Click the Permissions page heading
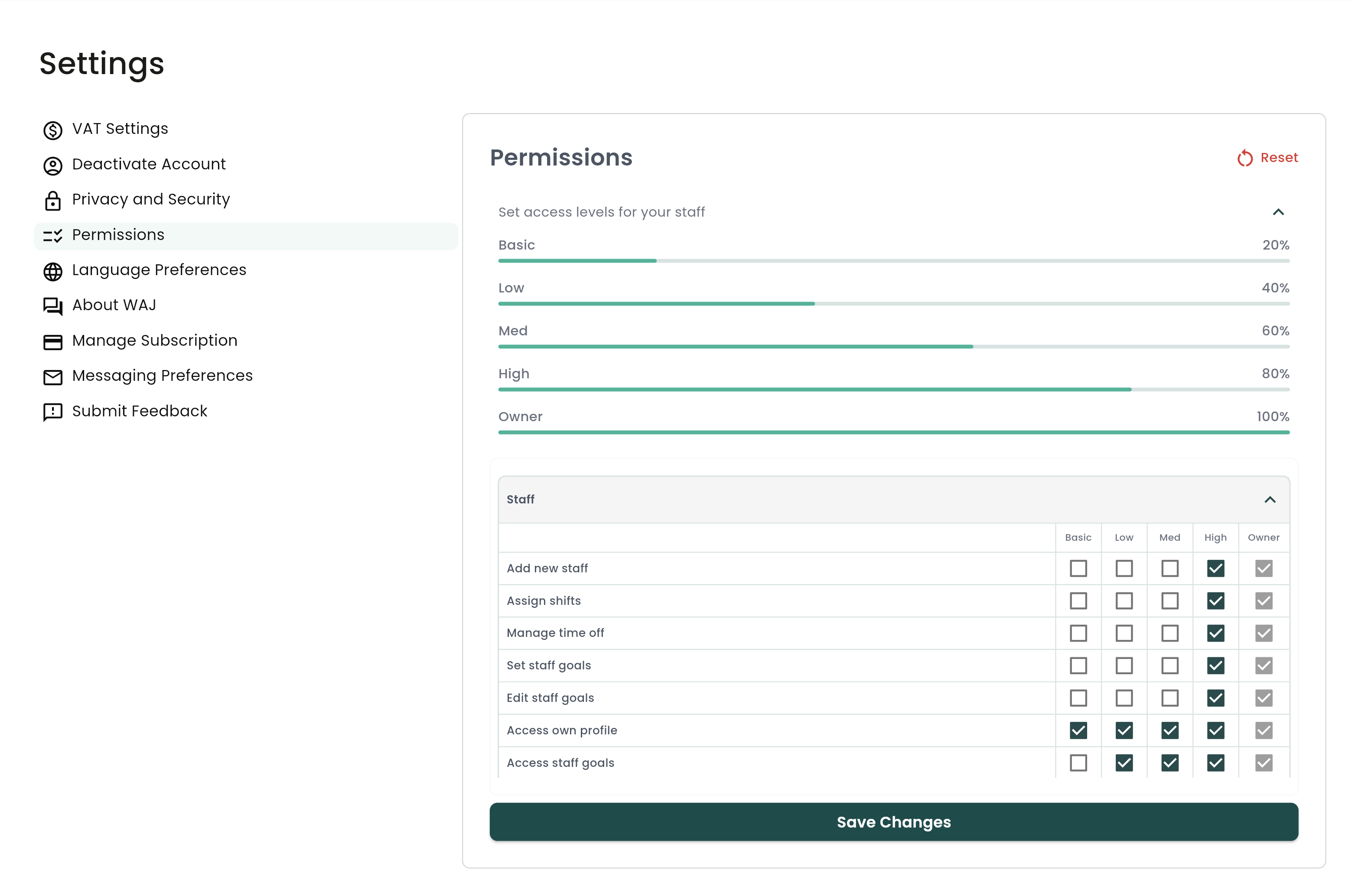Viewport: 1355px width, 896px height. 561,158
